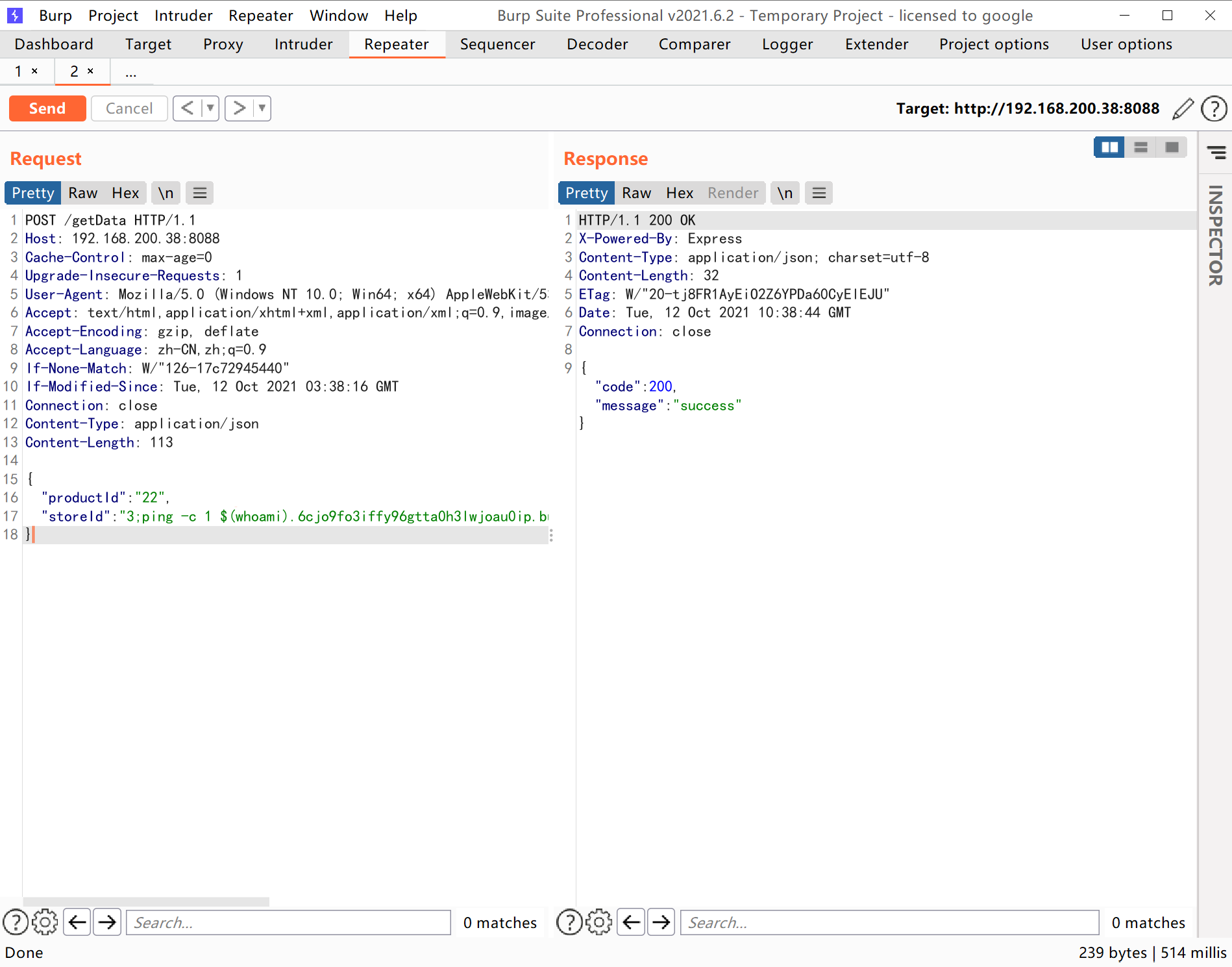Image resolution: width=1232 pixels, height=967 pixels.
Task: Open back-history dropdown arrow
Action: (x=210, y=108)
